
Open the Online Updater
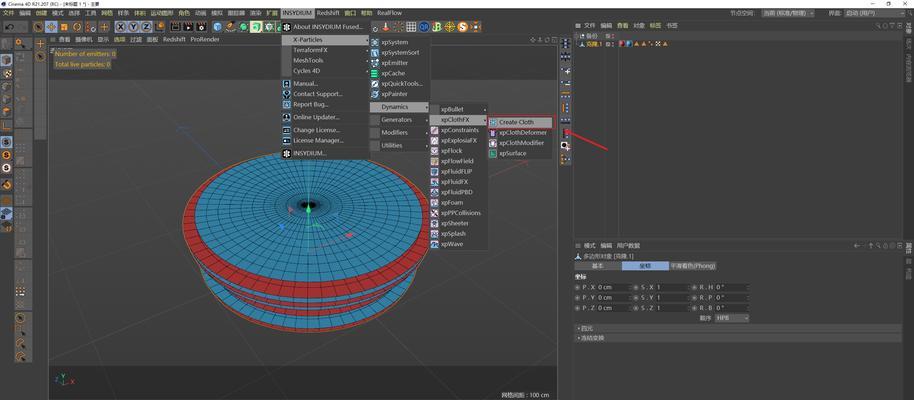325,117
